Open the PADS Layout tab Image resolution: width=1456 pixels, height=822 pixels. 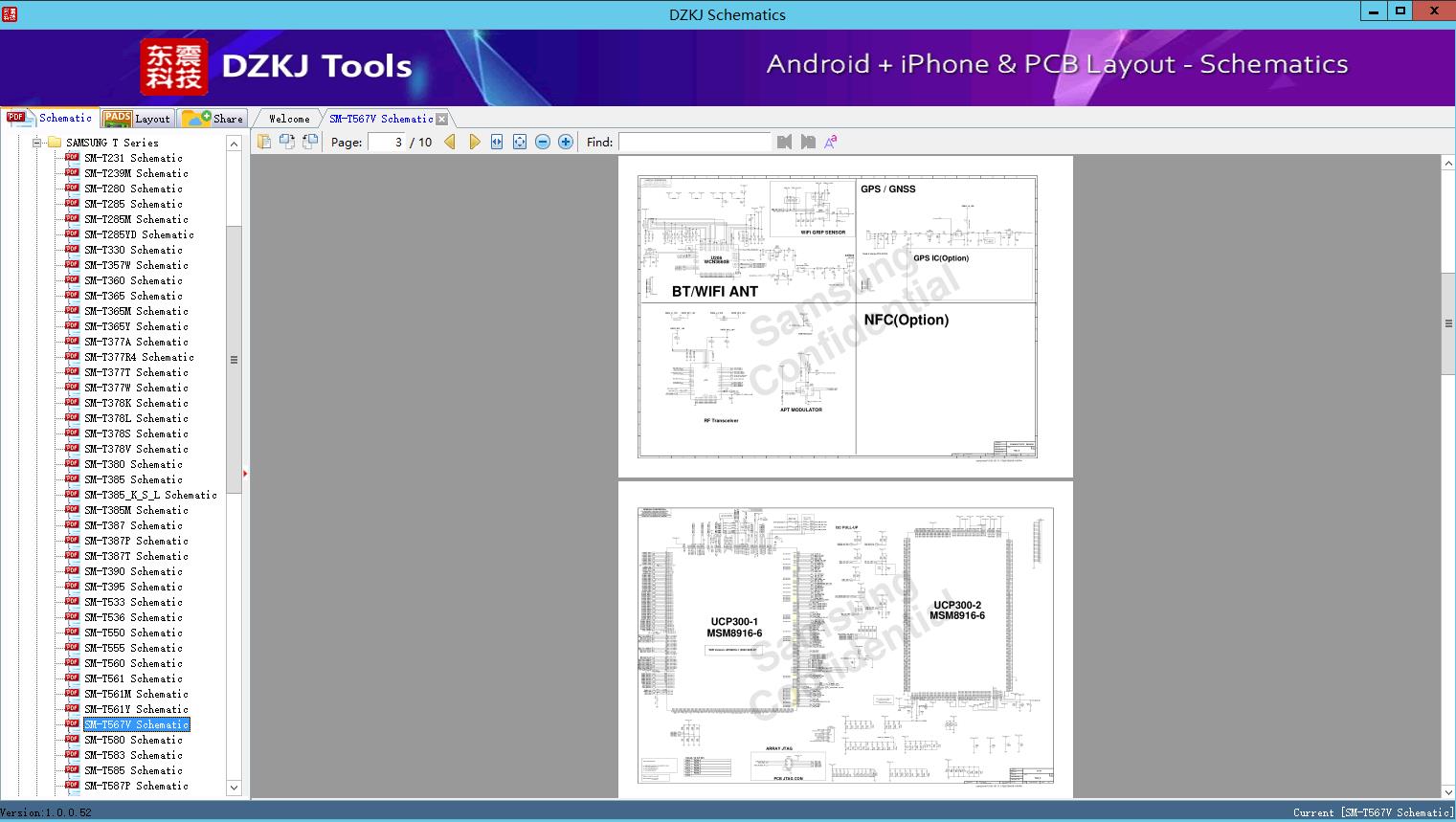click(137, 119)
